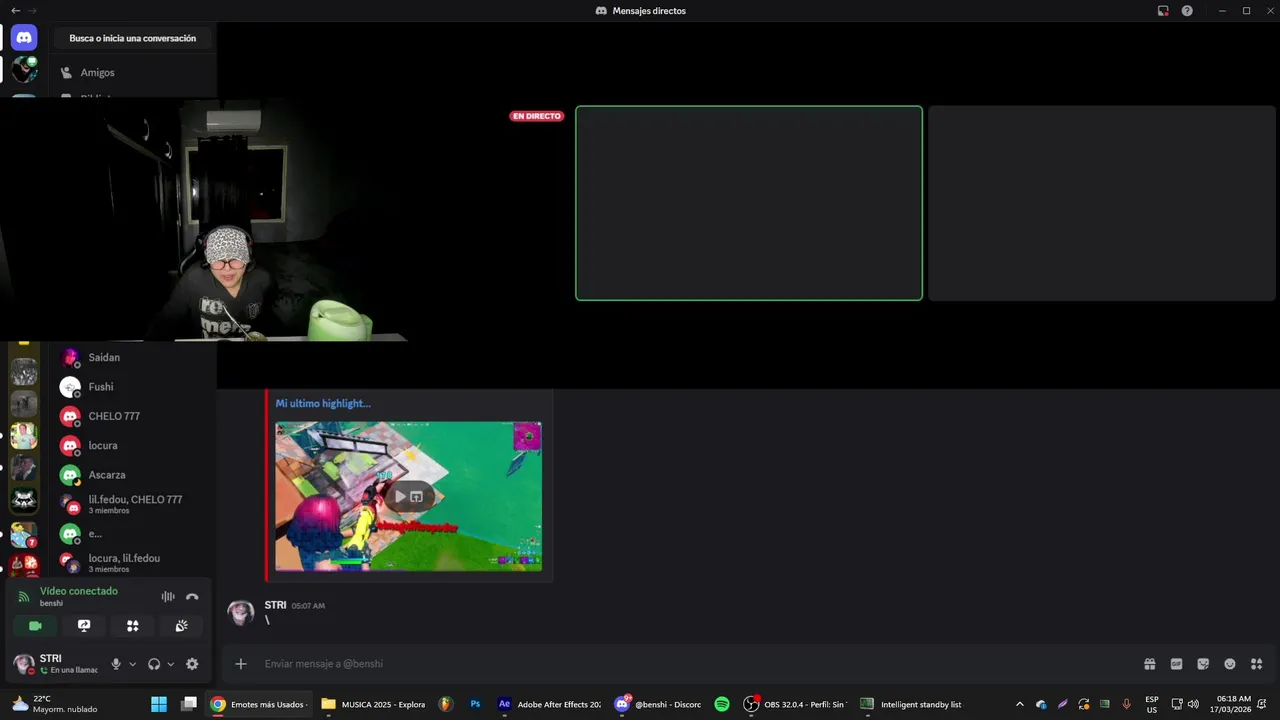Screen dimensions: 1280x720
Task: Switch to MUSICA 2025 File Explorer window
Action: tap(374, 704)
